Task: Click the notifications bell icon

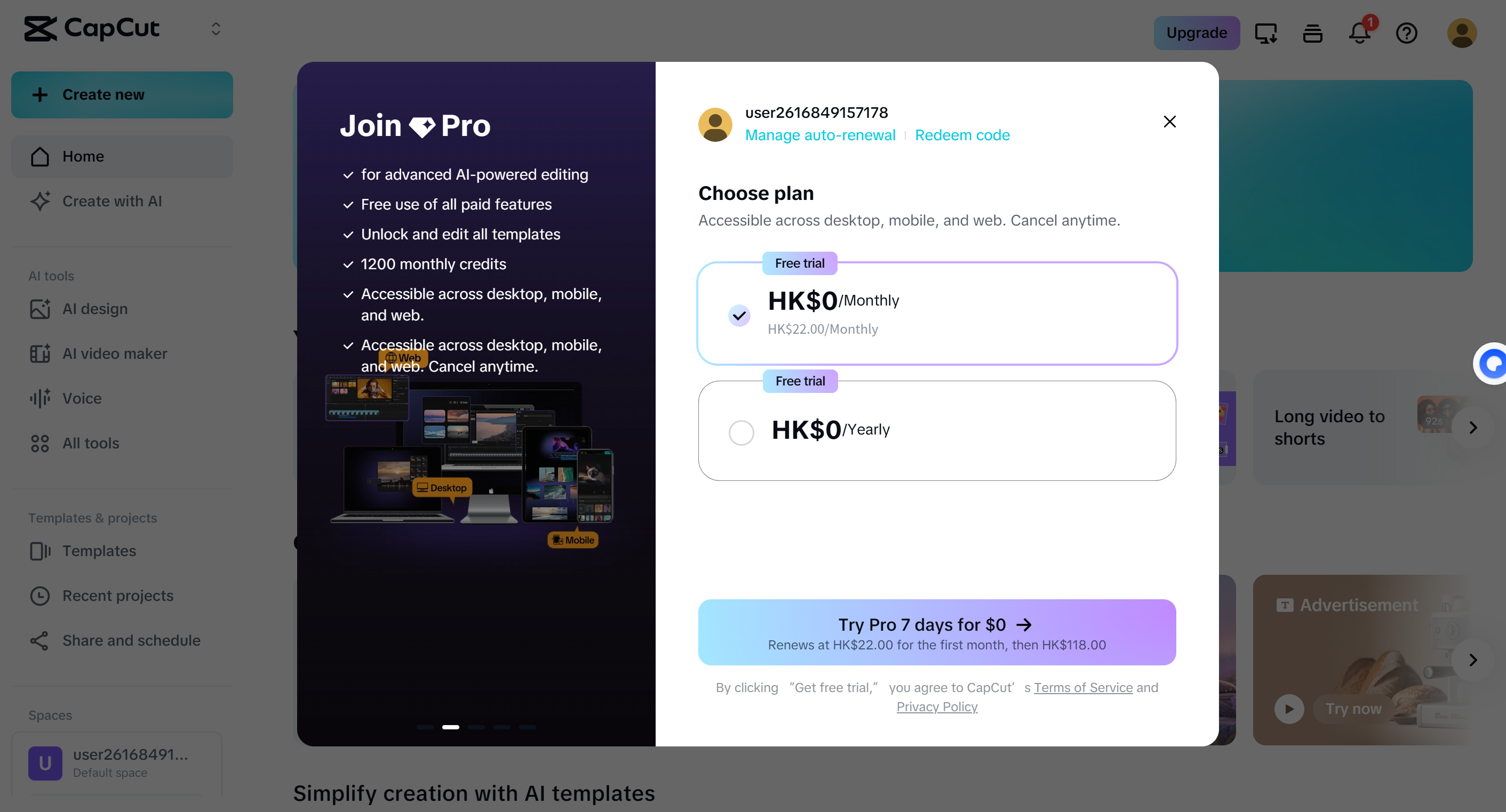Action: point(1359,33)
